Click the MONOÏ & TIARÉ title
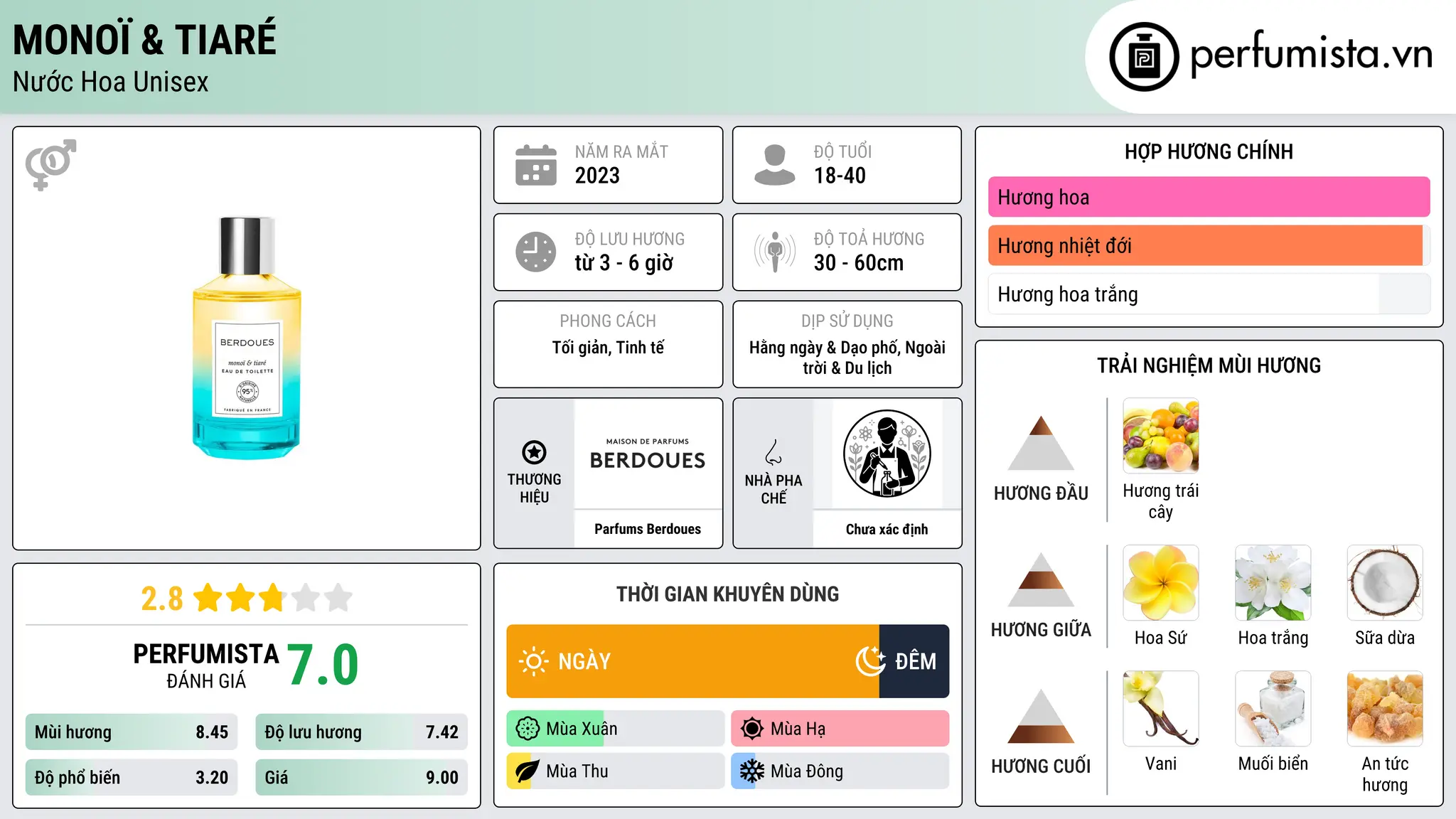The image size is (1456, 819). pyautogui.click(x=144, y=39)
